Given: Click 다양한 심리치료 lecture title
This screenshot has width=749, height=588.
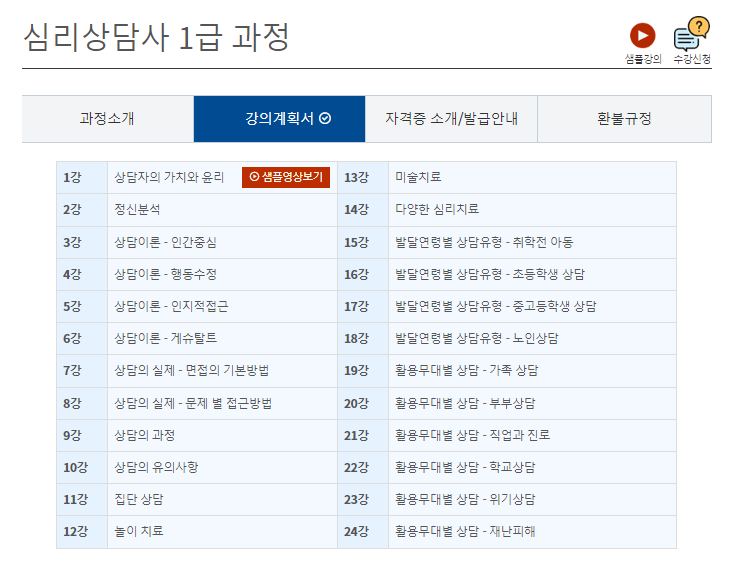Looking at the screenshot, I should click(437, 209).
